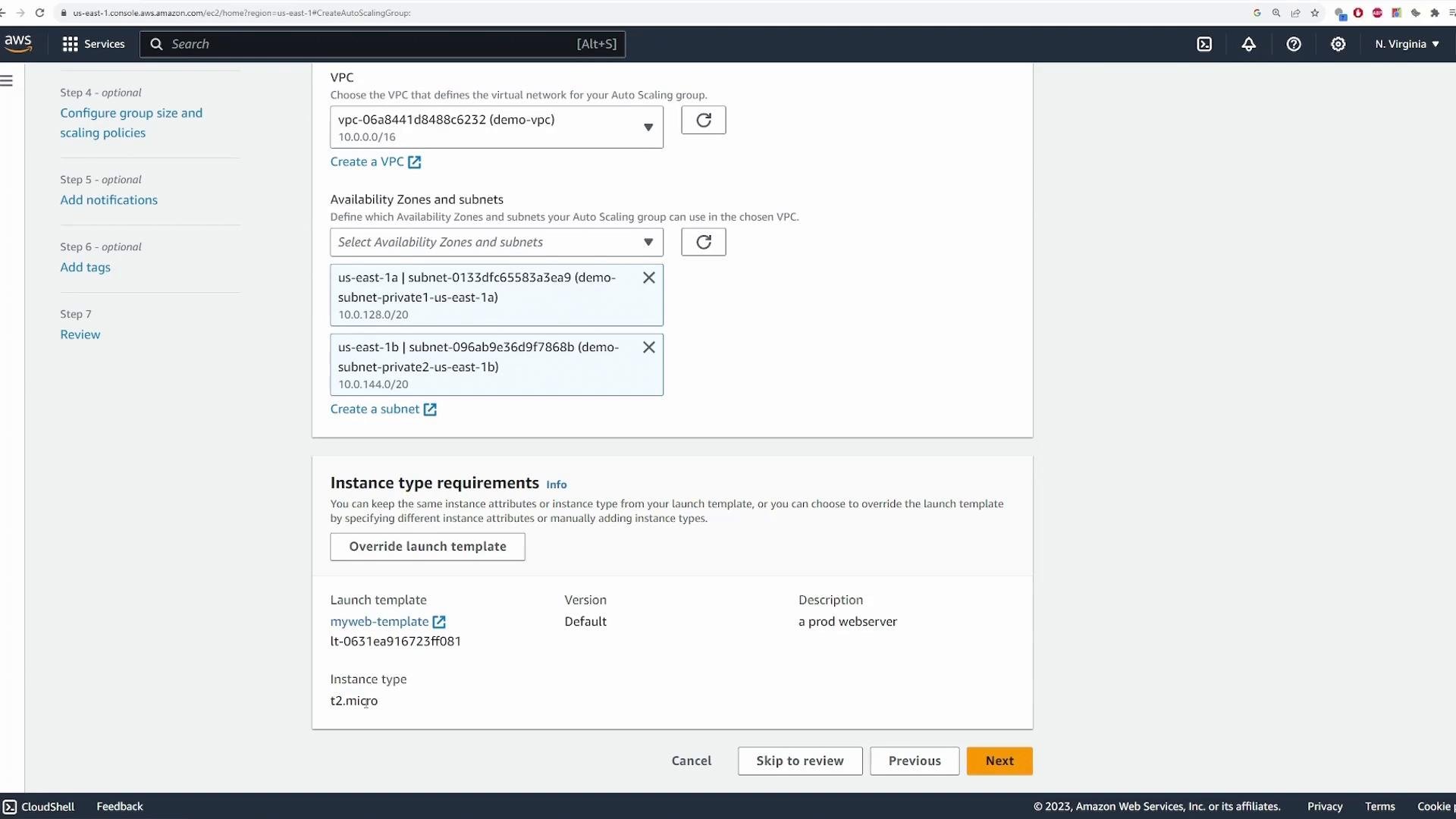Viewport: 1456px width, 819px height.
Task: Click the Cancel button
Action: point(692,761)
